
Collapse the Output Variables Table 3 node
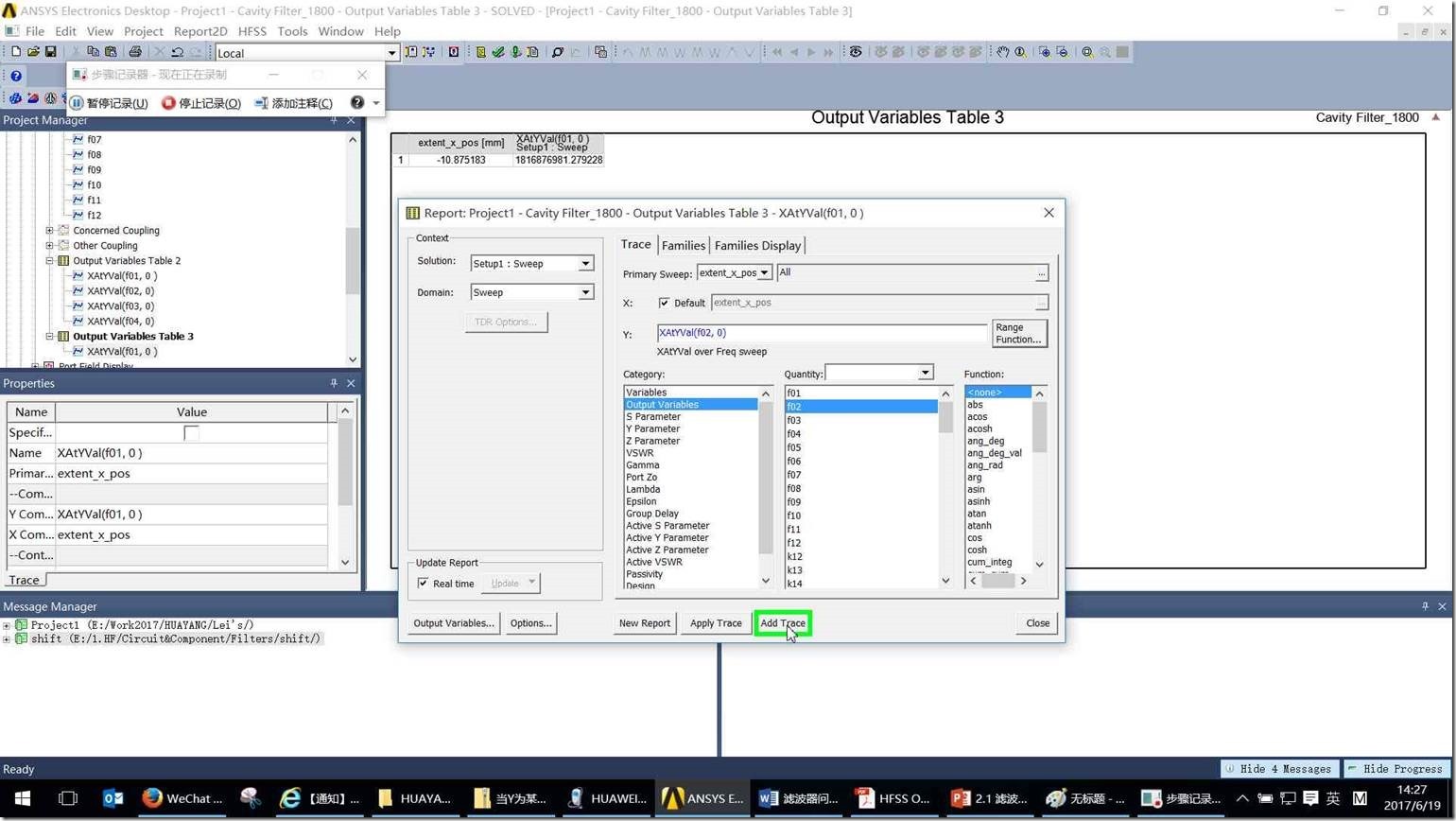49,336
